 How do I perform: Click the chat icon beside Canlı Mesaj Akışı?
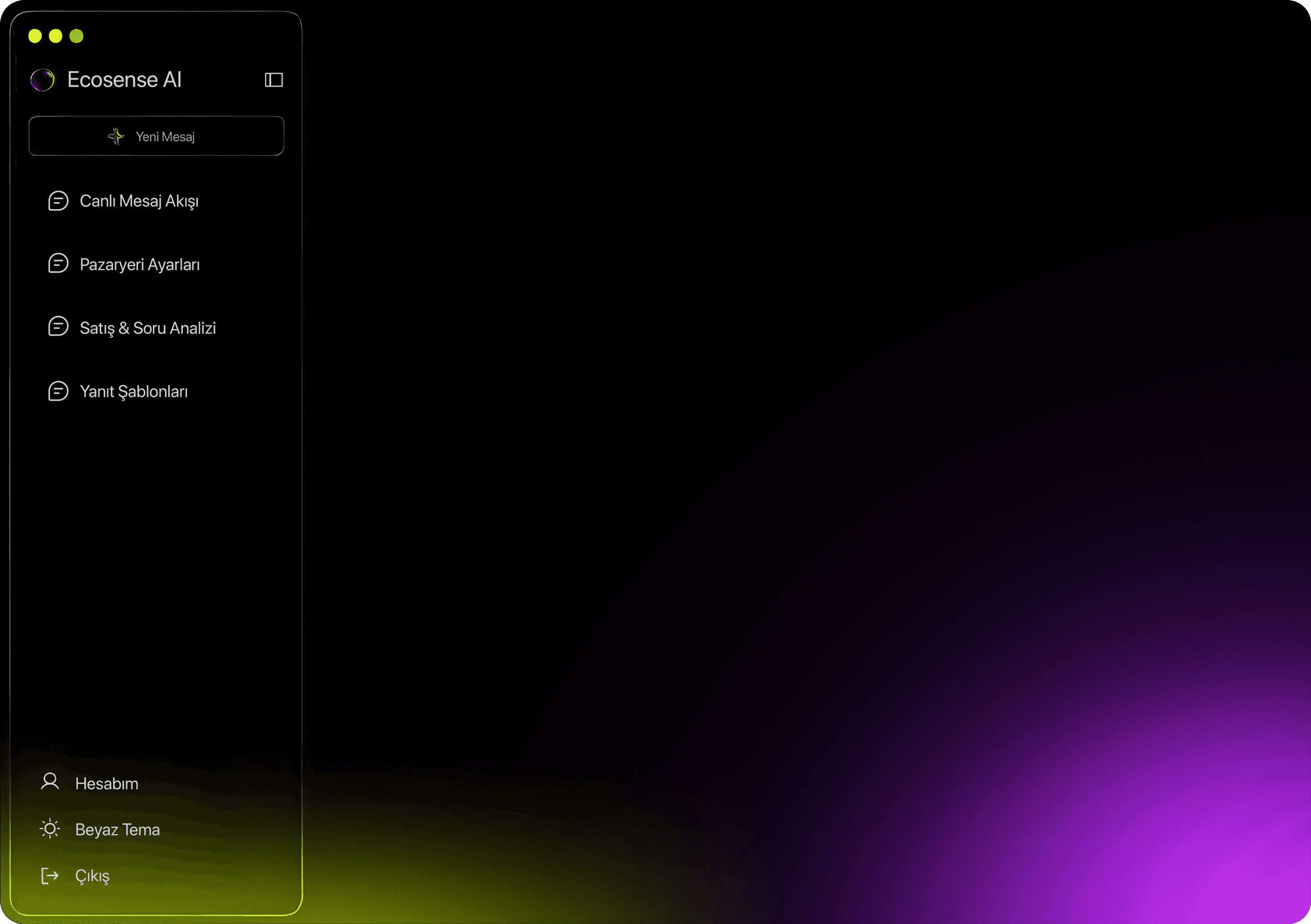pos(58,201)
